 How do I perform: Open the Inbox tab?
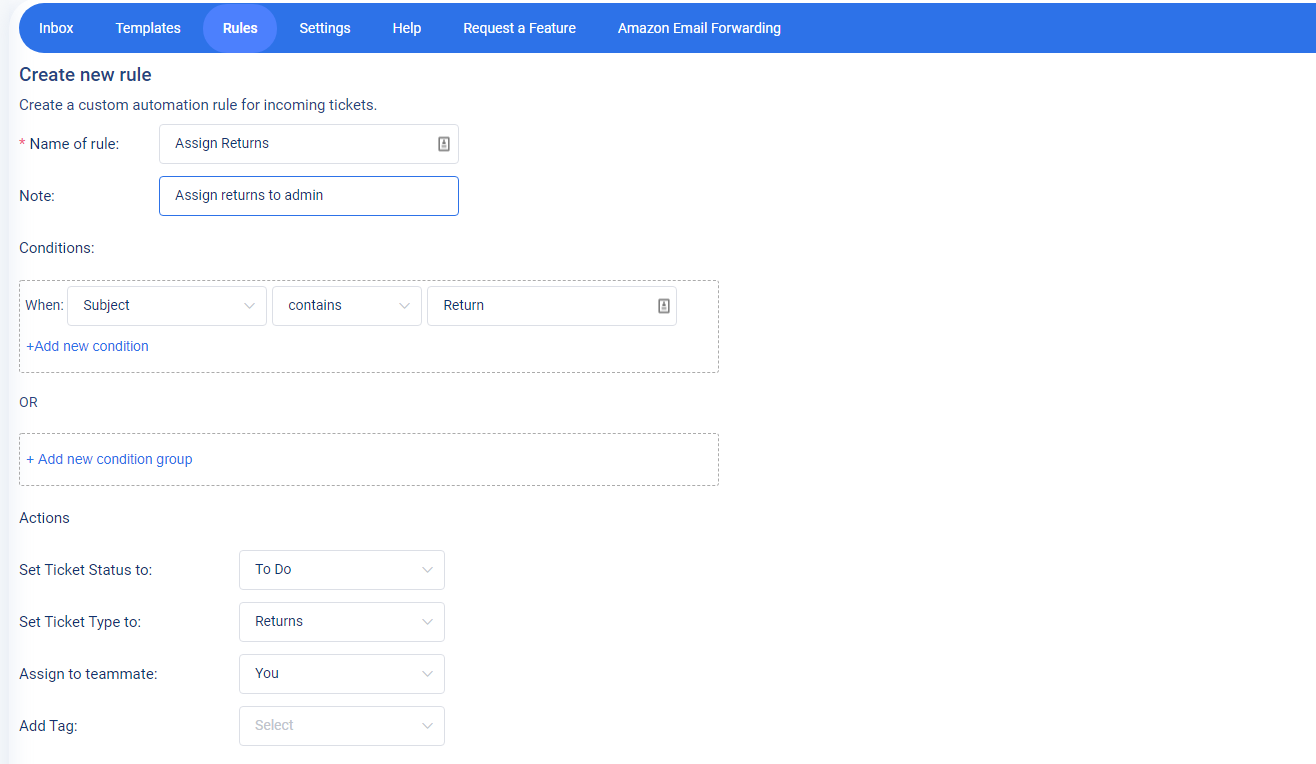(x=56, y=28)
